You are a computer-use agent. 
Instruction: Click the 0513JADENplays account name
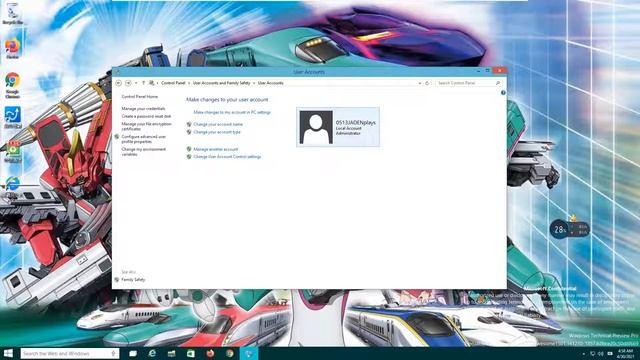(356, 122)
